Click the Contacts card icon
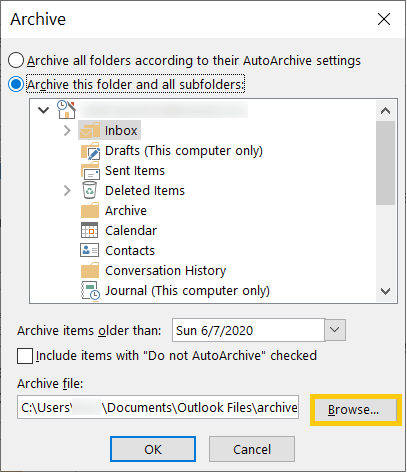407x475 pixels. [89, 250]
